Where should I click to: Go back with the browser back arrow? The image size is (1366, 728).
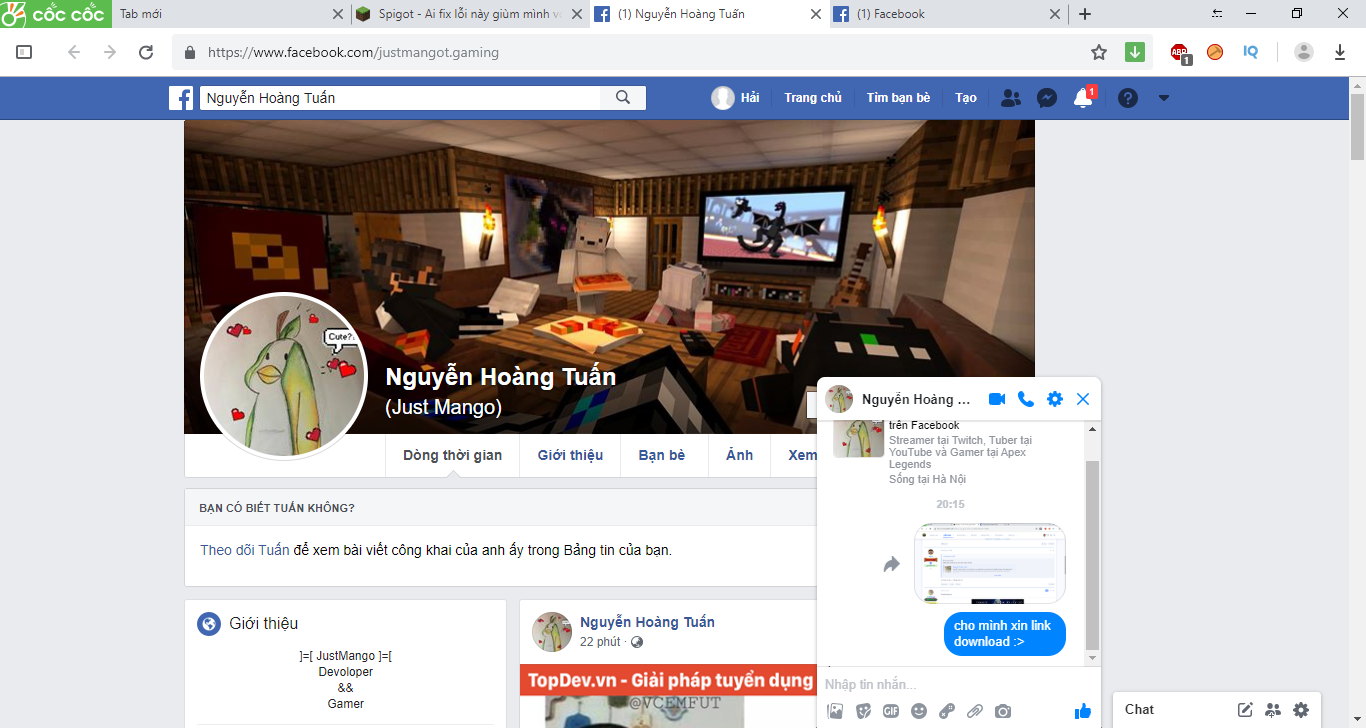pos(73,52)
